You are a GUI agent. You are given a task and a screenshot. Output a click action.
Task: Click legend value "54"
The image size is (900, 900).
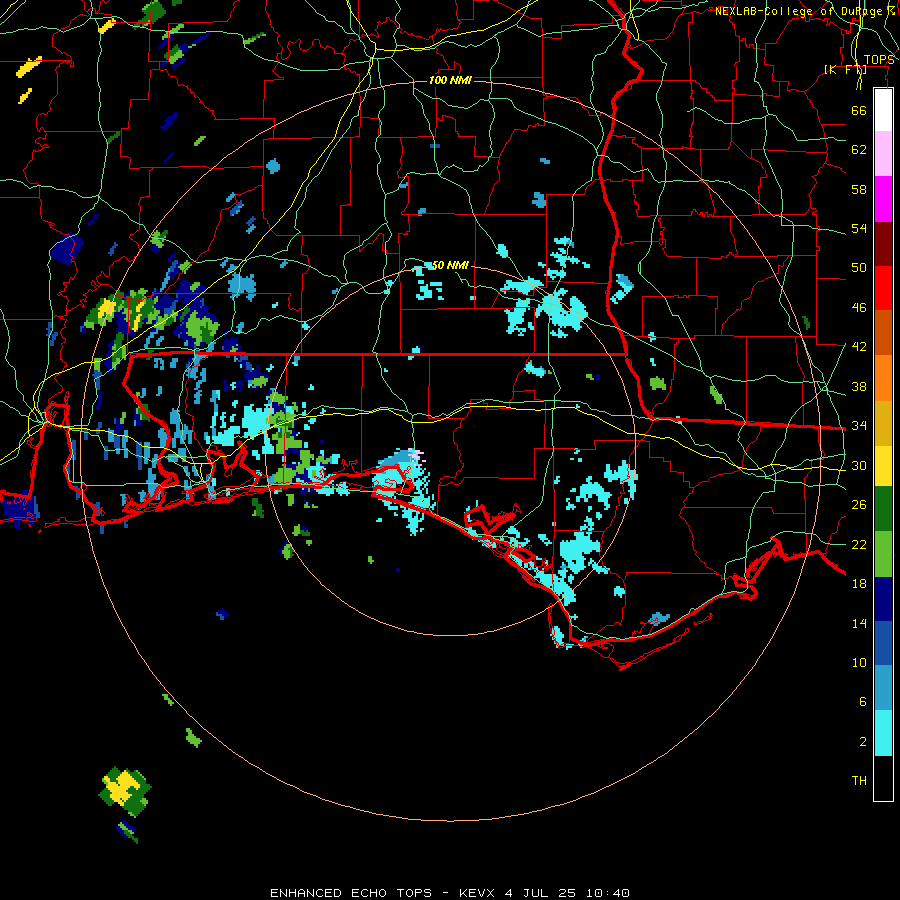coord(859,228)
